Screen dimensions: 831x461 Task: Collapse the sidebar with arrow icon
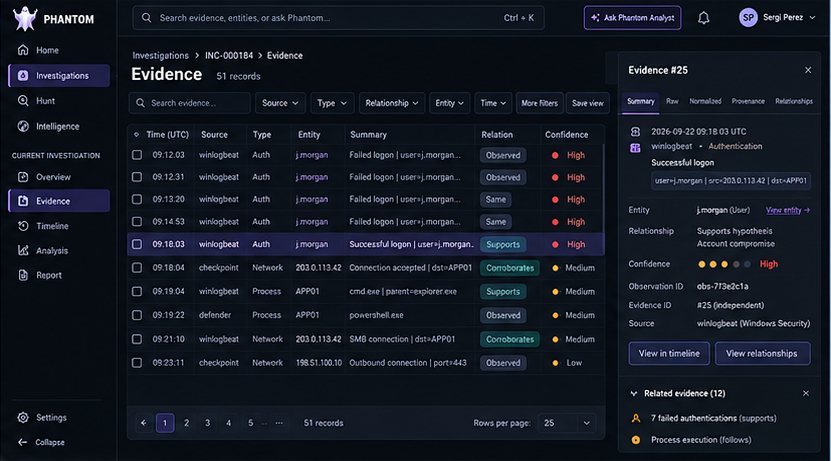(x=22, y=442)
